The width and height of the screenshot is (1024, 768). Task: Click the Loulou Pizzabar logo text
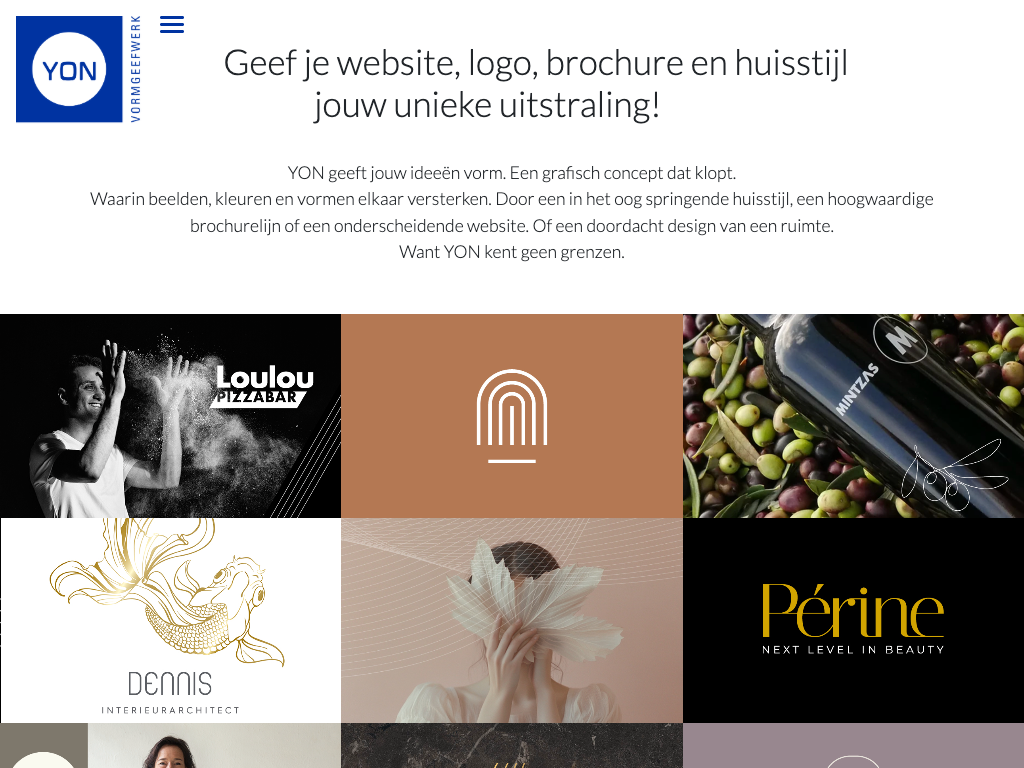point(263,387)
